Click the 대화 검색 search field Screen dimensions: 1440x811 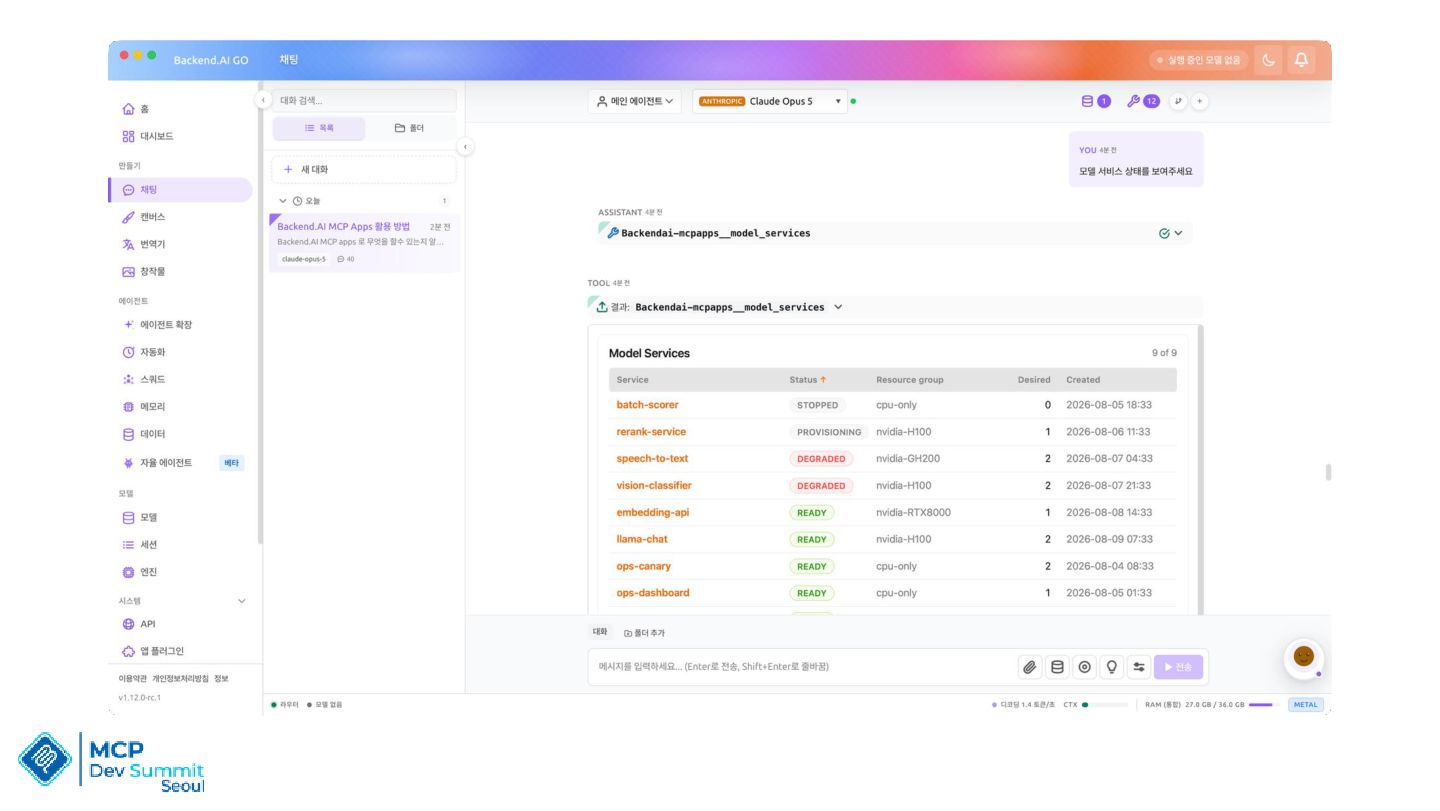click(x=364, y=100)
